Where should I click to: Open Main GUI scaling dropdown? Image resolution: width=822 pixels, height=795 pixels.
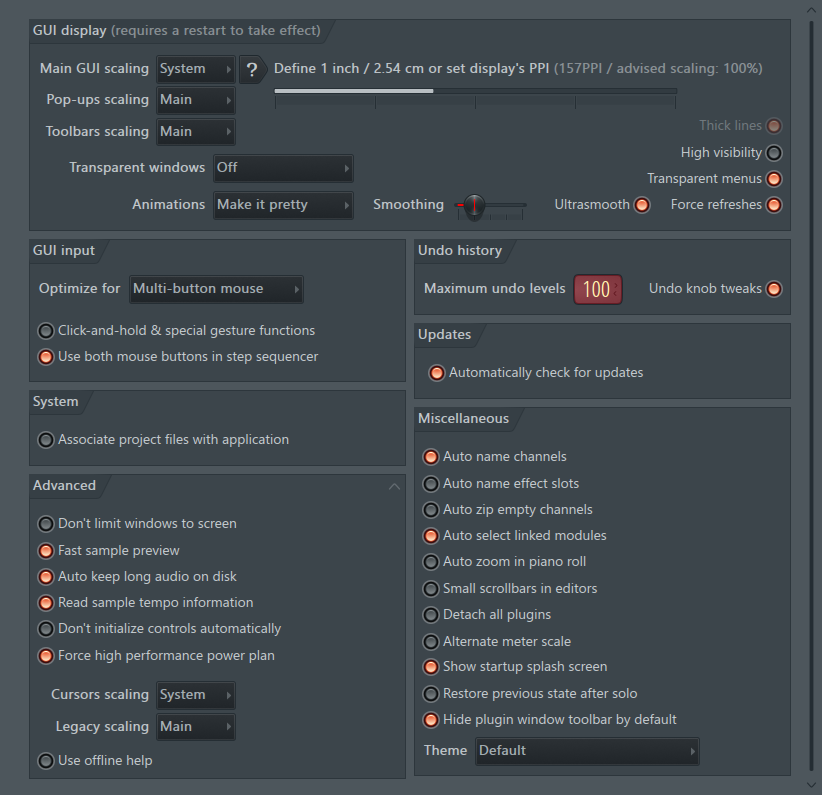pyautogui.click(x=196, y=69)
